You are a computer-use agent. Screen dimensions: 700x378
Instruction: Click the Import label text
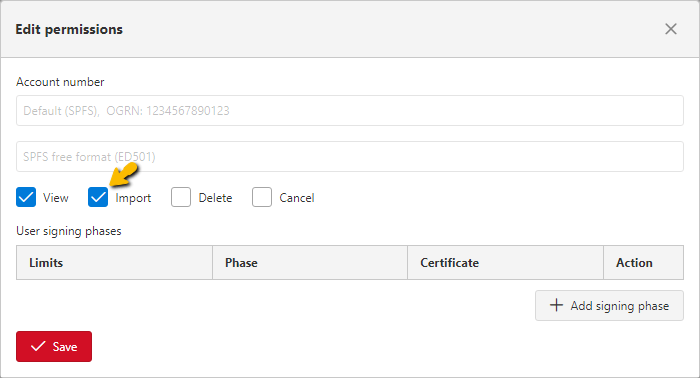[x=133, y=198]
